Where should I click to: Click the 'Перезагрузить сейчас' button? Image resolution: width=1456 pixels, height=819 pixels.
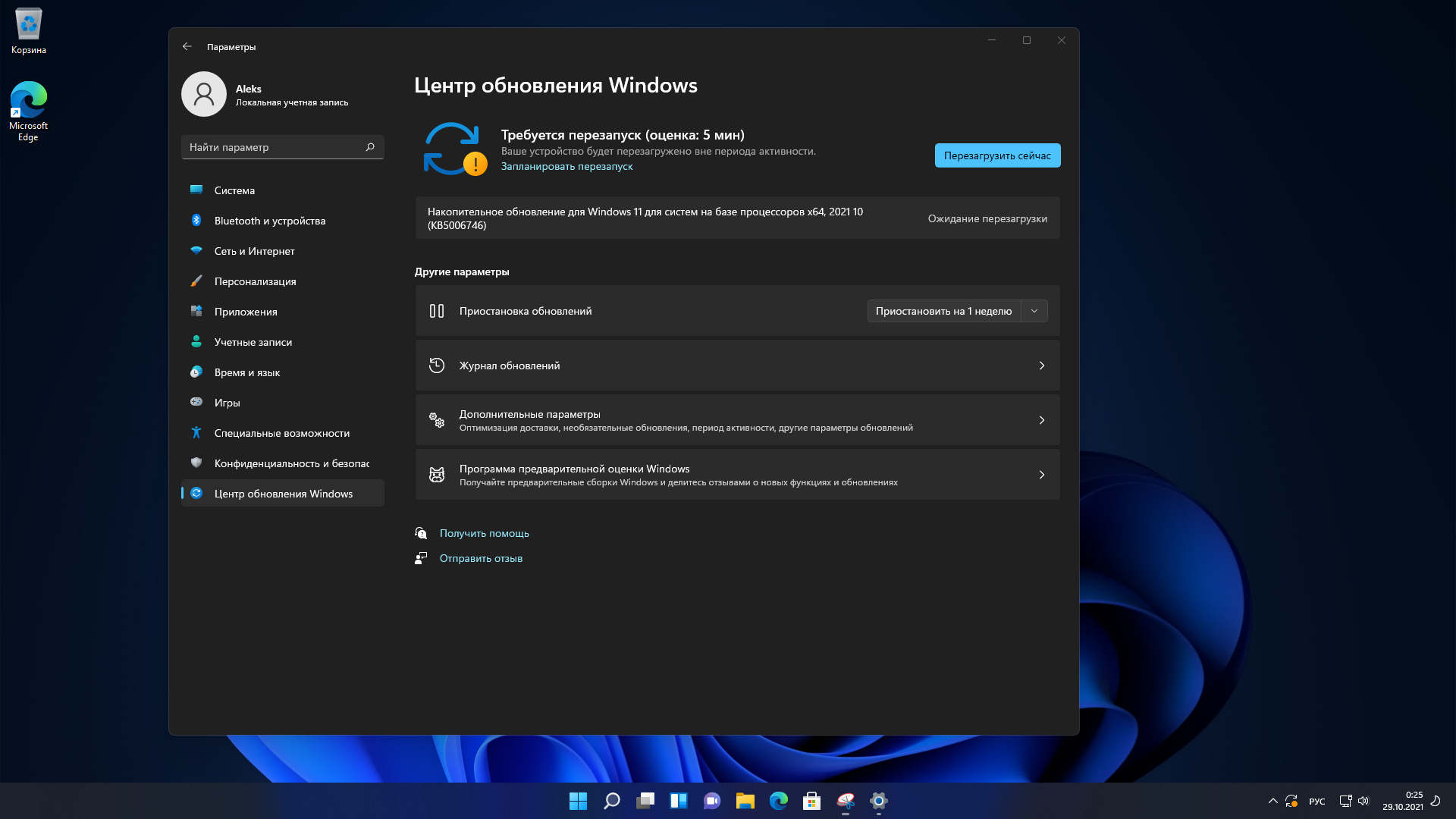click(x=997, y=155)
